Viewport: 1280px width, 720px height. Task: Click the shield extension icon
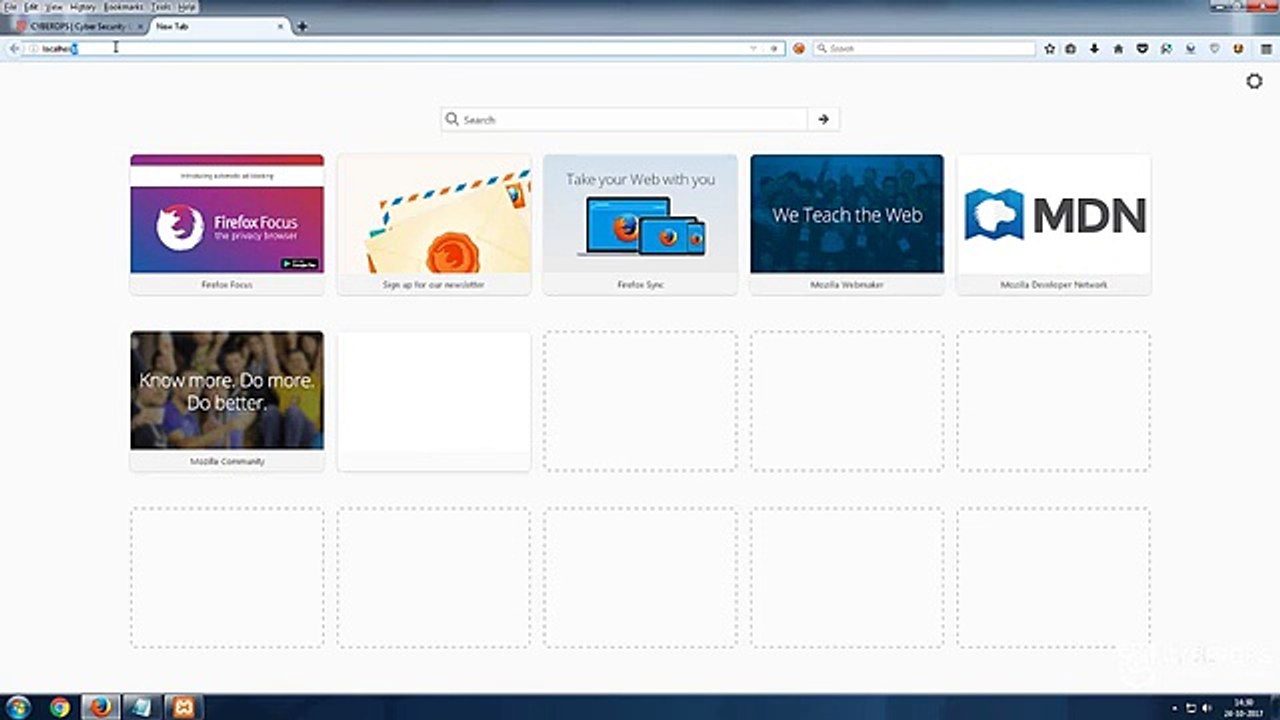pyautogui.click(x=1215, y=48)
